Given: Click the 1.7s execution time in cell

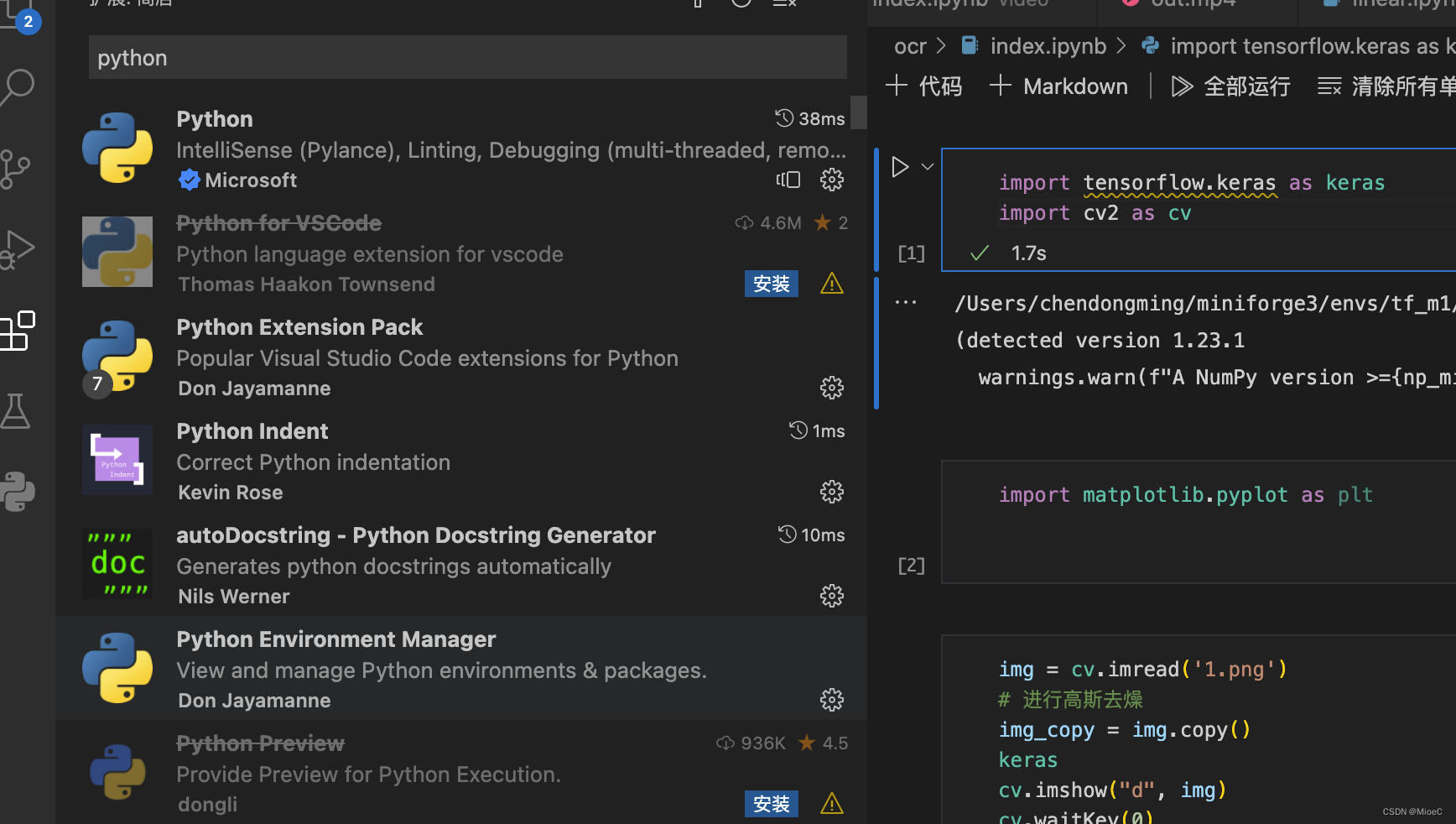Looking at the screenshot, I should coord(1028,253).
